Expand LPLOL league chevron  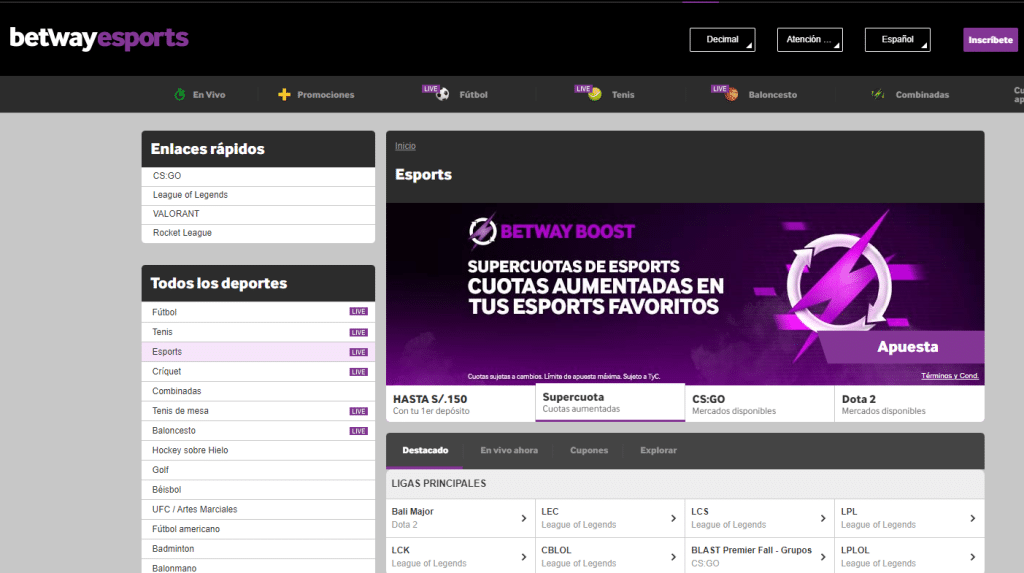(972, 557)
